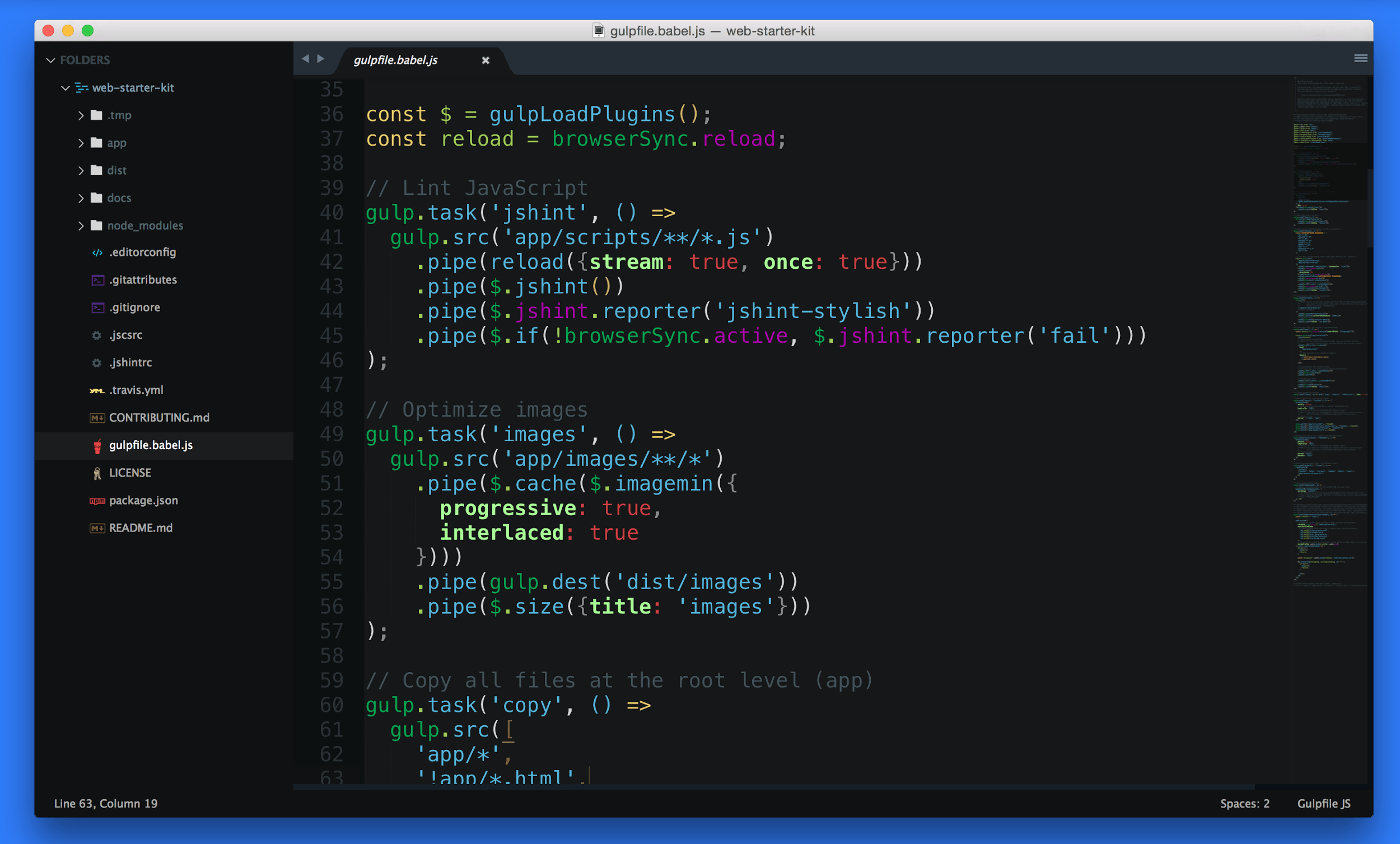Click the gear icon beside .jshintrc
This screenshot has width=1400, height=844.
coord(96,362)
